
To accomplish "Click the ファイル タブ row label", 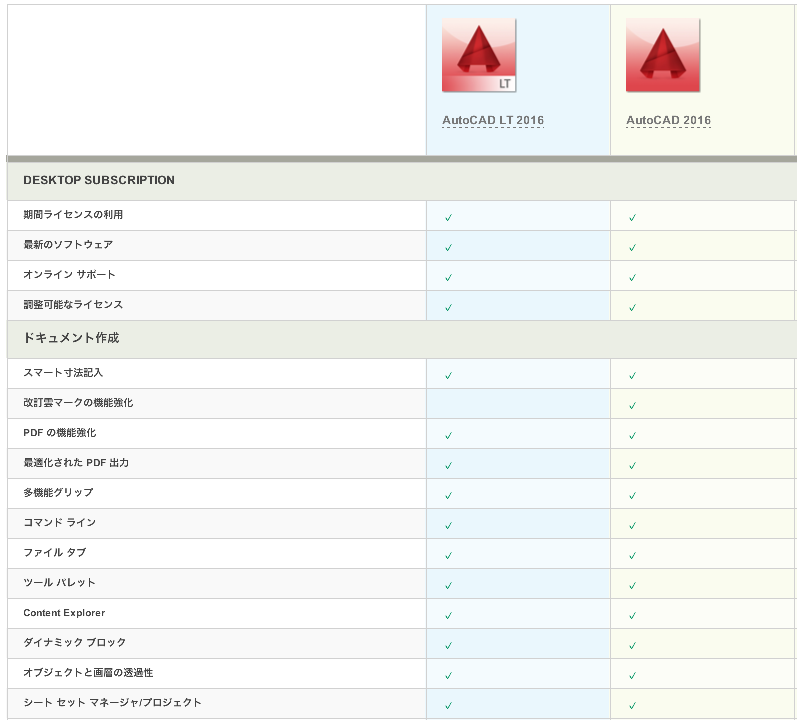I will (55, 552).
